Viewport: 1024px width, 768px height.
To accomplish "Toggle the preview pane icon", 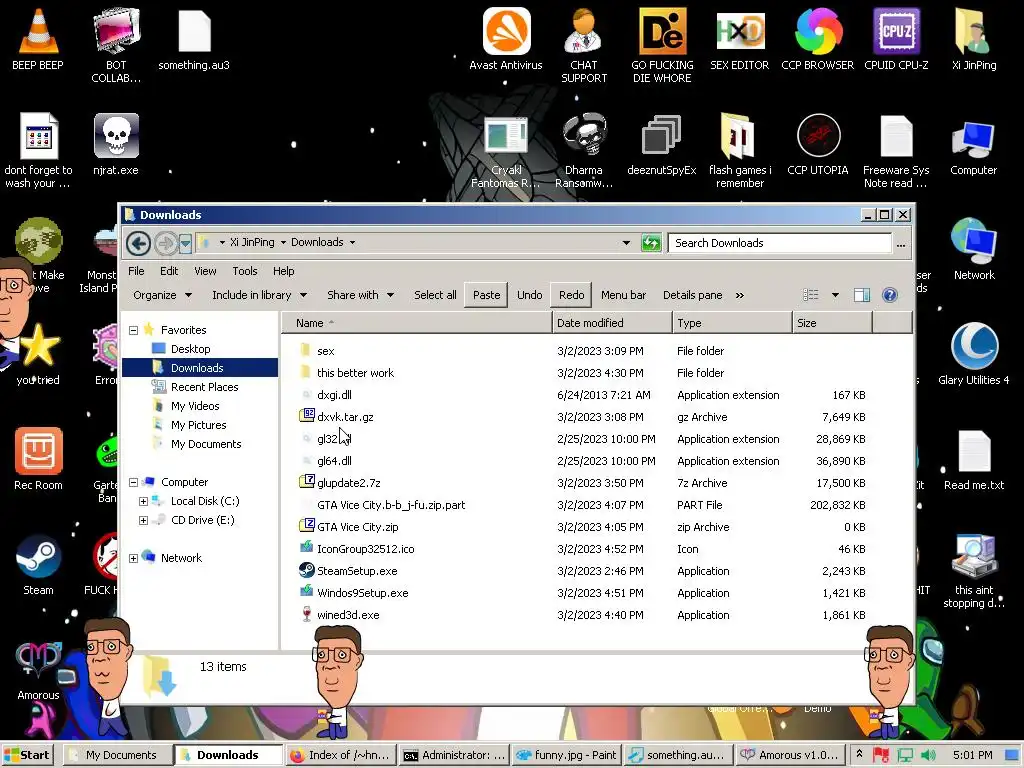I will pyautogui.click(x=861, y=295).
